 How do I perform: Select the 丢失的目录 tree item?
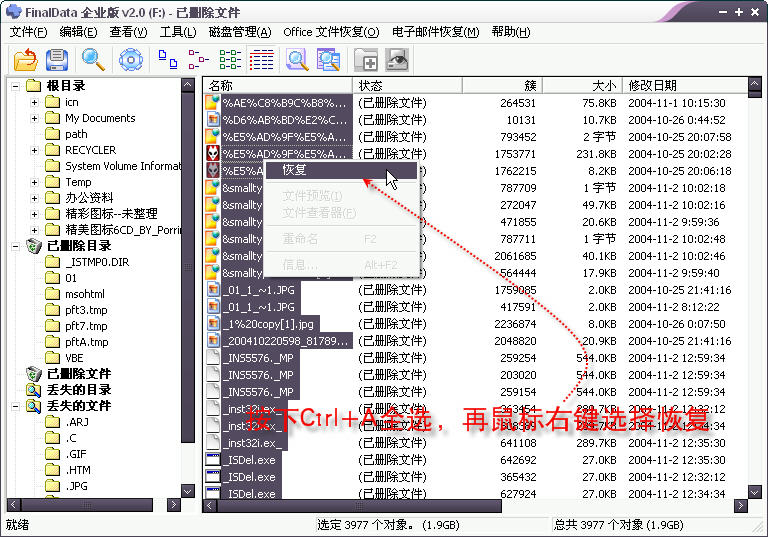(79, 390)
